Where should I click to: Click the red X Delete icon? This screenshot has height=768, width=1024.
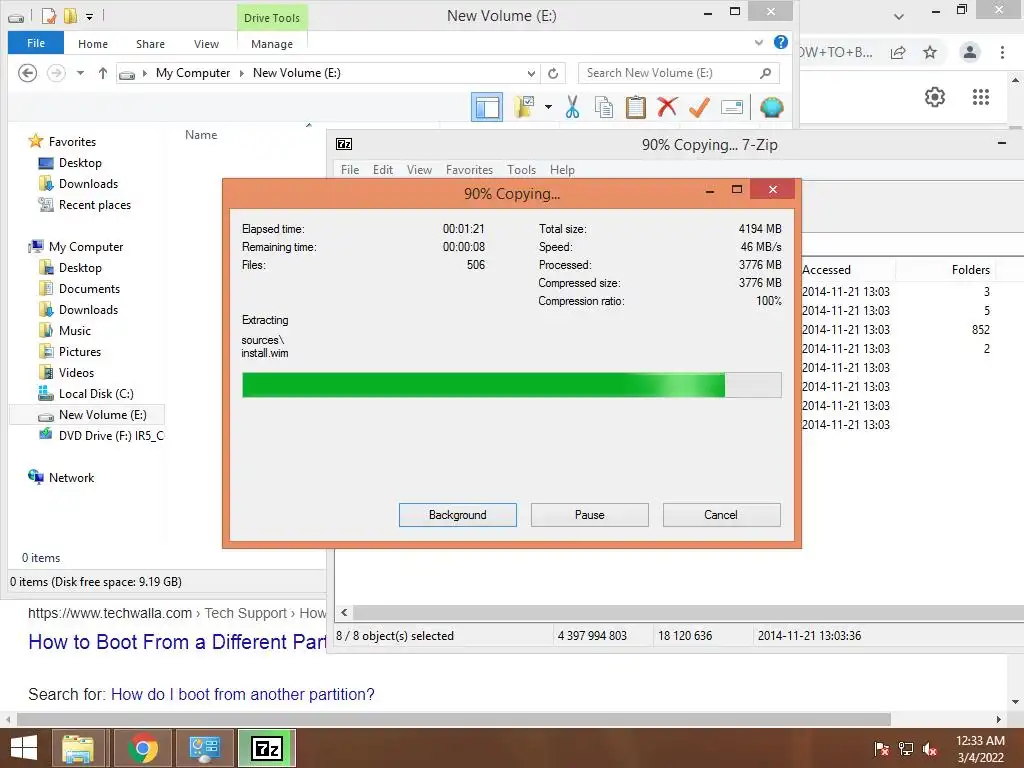[667, 106]
